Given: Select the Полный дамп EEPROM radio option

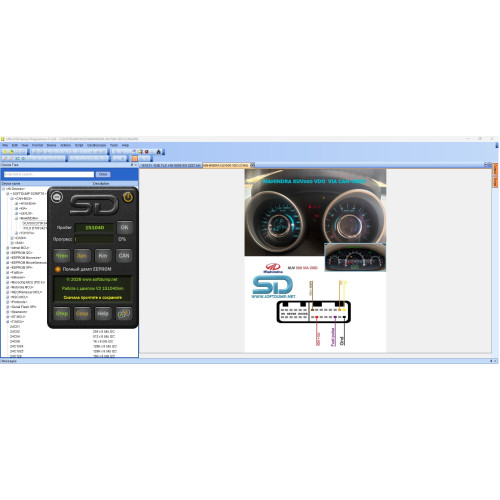Looking at the screenshot, I should pos(58,269).
